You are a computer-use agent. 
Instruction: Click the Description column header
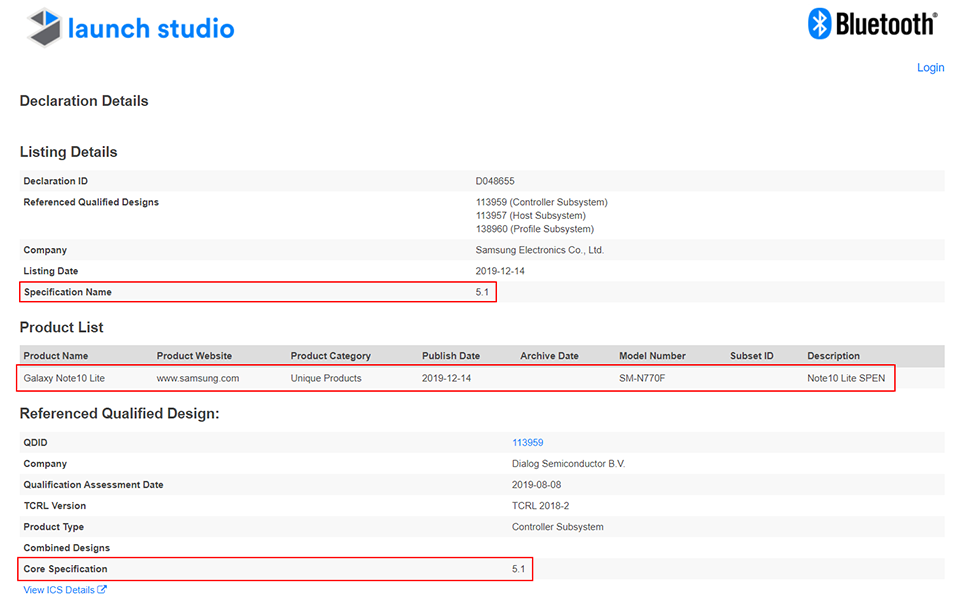833,356
